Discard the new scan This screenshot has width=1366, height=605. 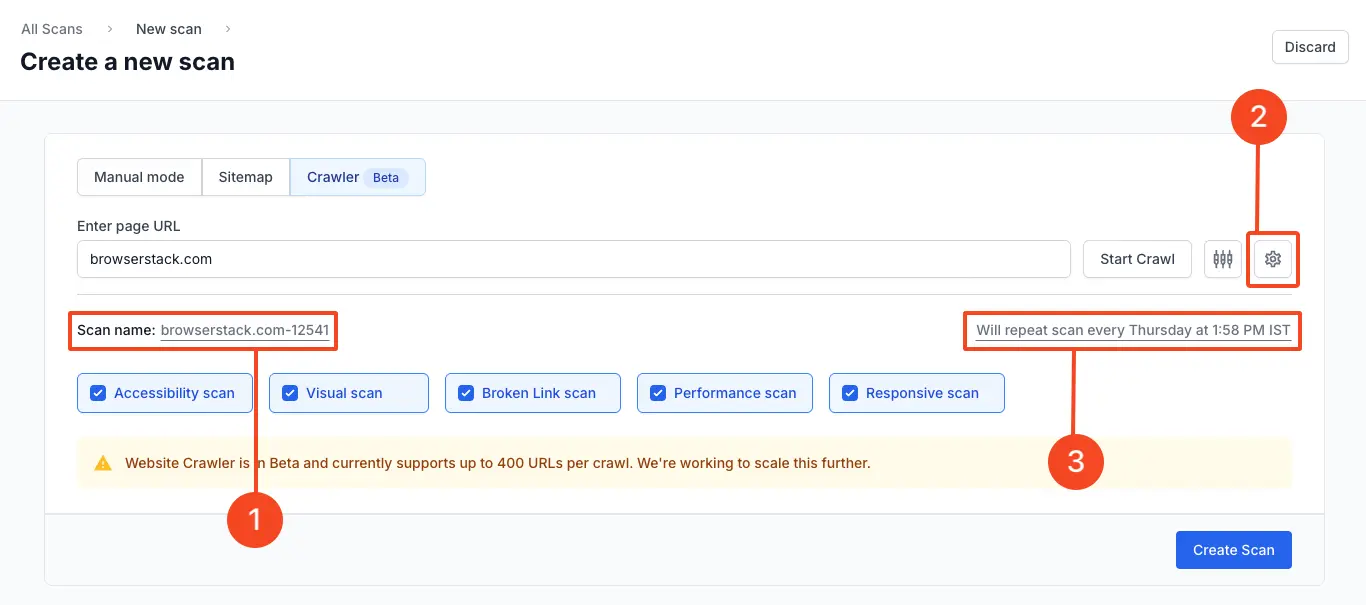(x=1309, y=47)
